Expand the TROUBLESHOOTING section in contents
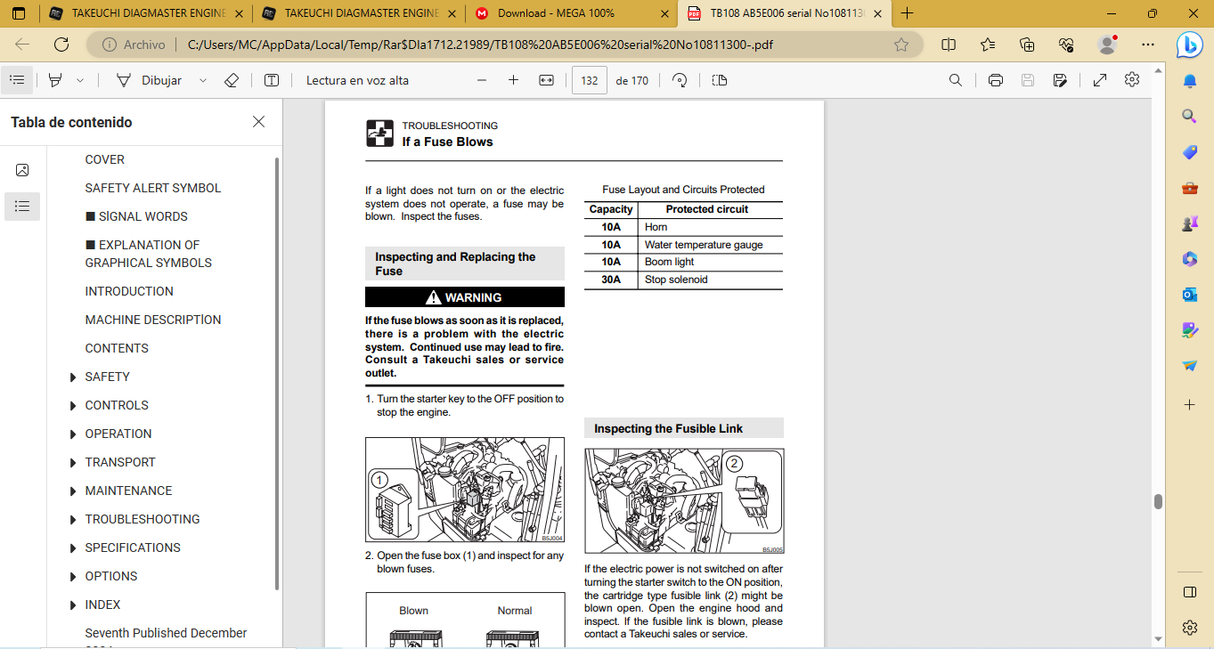 tap(73, 520)
